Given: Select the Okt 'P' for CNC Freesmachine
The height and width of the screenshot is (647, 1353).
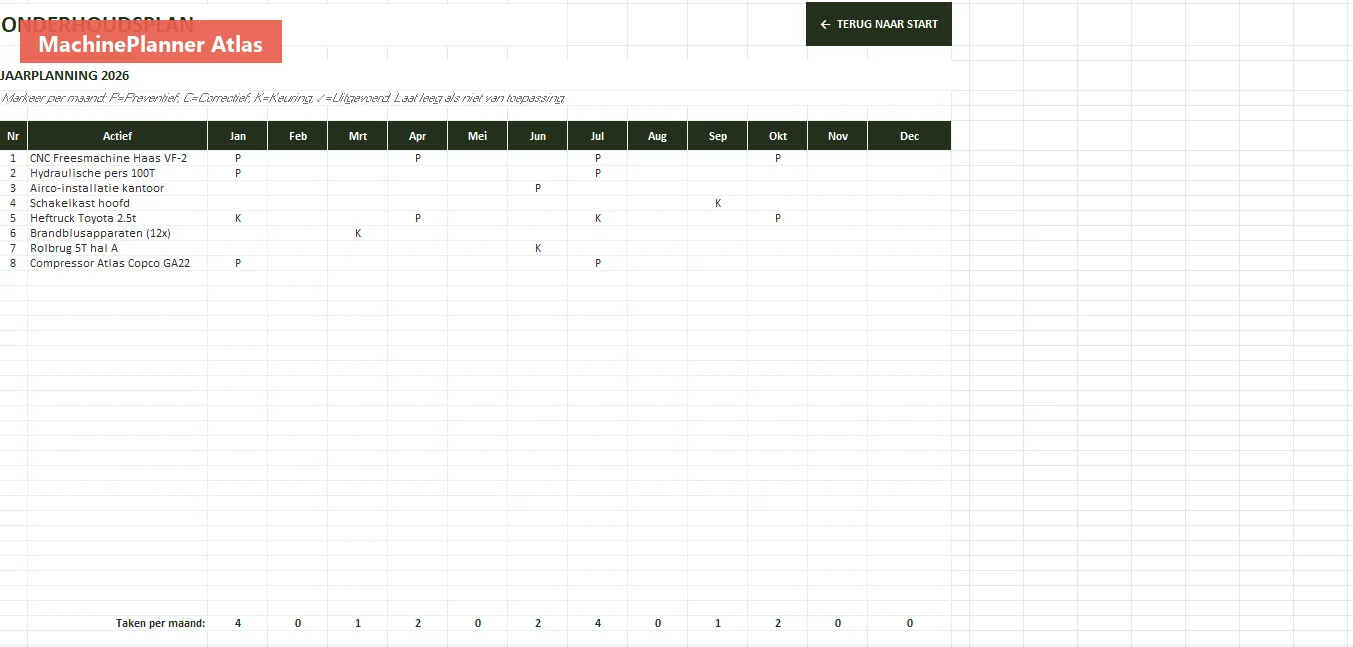Looking at the screenshot, I should point(777,158).
